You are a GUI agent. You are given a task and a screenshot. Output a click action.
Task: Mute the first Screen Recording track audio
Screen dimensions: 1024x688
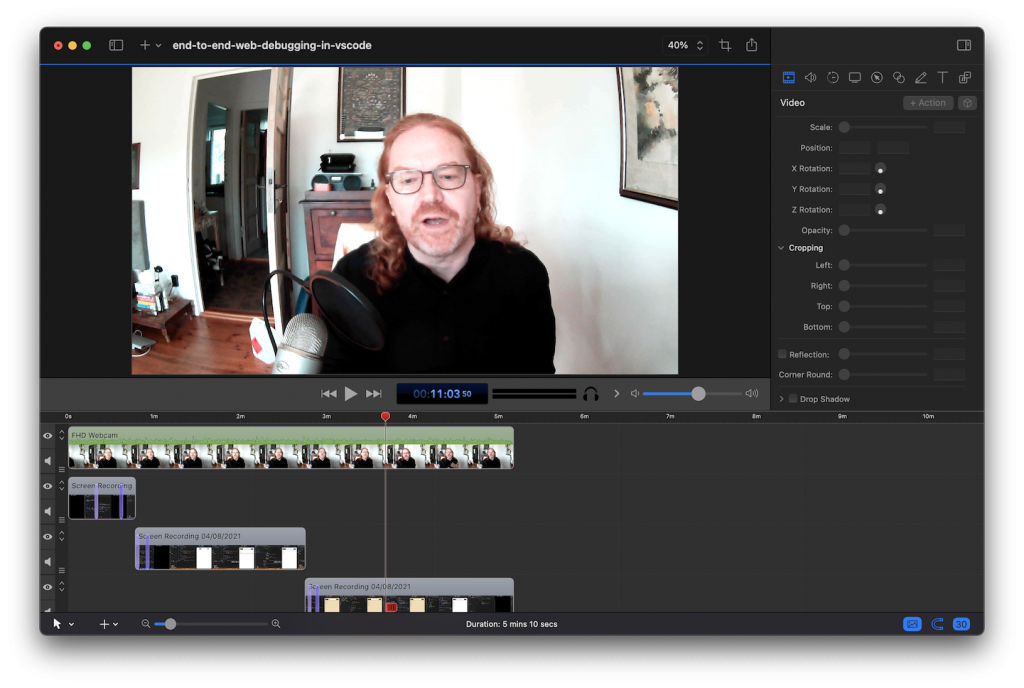pos(48,511)
